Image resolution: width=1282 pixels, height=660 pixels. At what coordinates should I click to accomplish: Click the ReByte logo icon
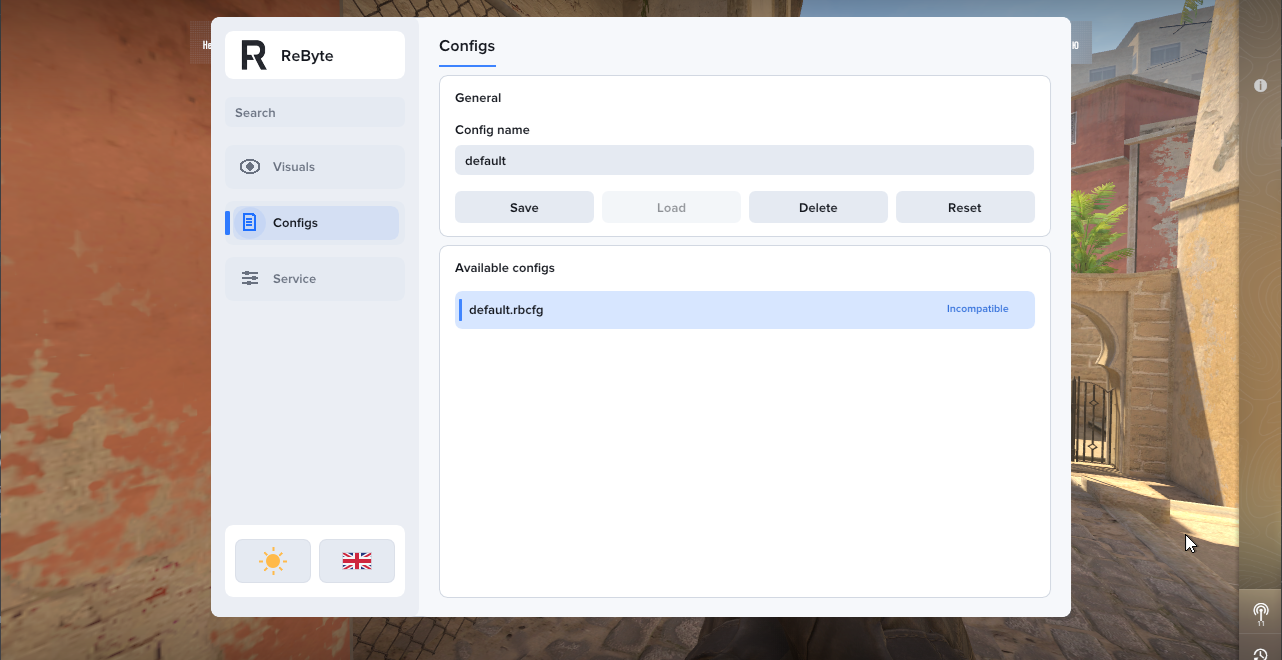click(x=254, y=56)
